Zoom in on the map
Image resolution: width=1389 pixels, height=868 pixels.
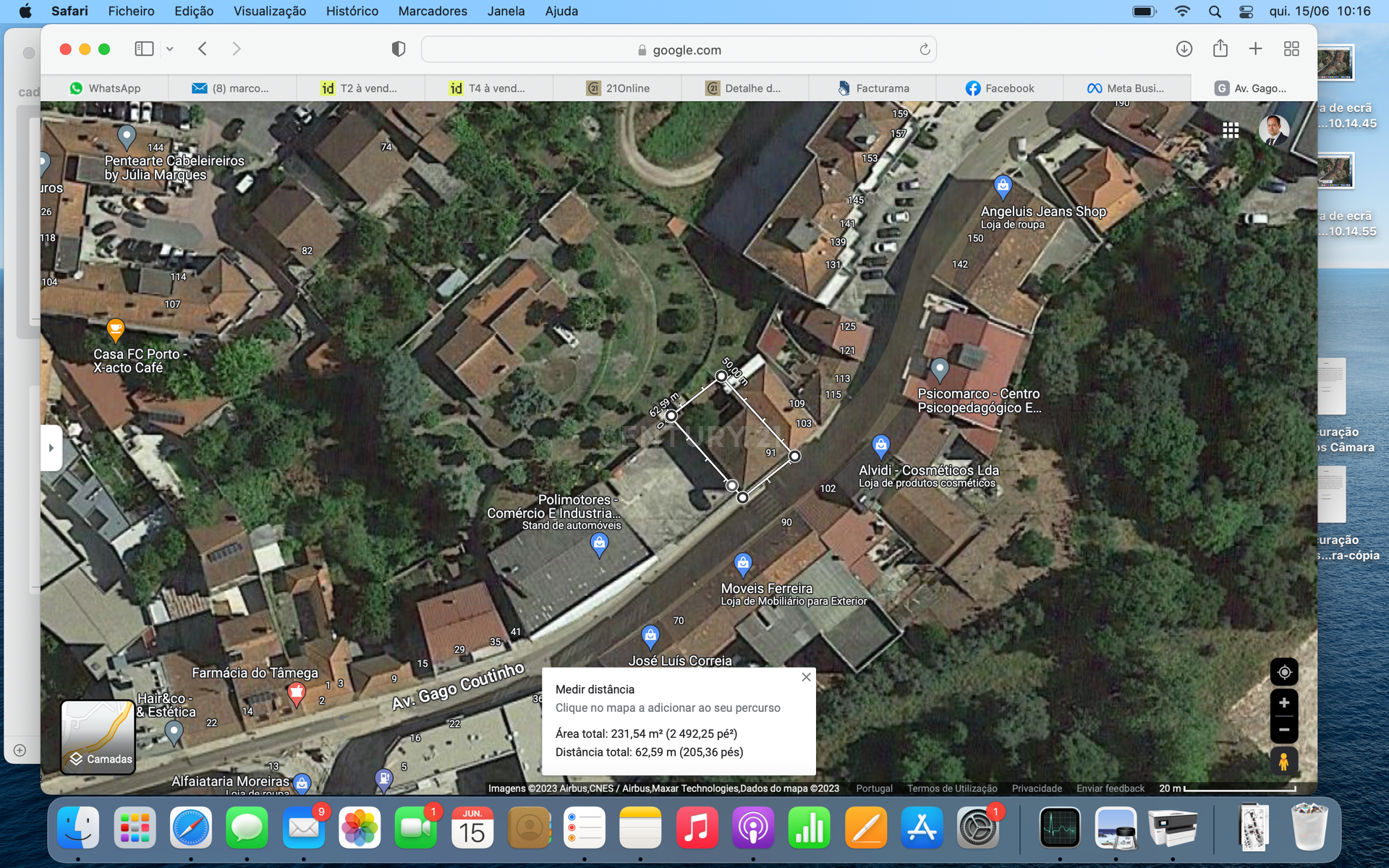click(x=1284, y=702)
